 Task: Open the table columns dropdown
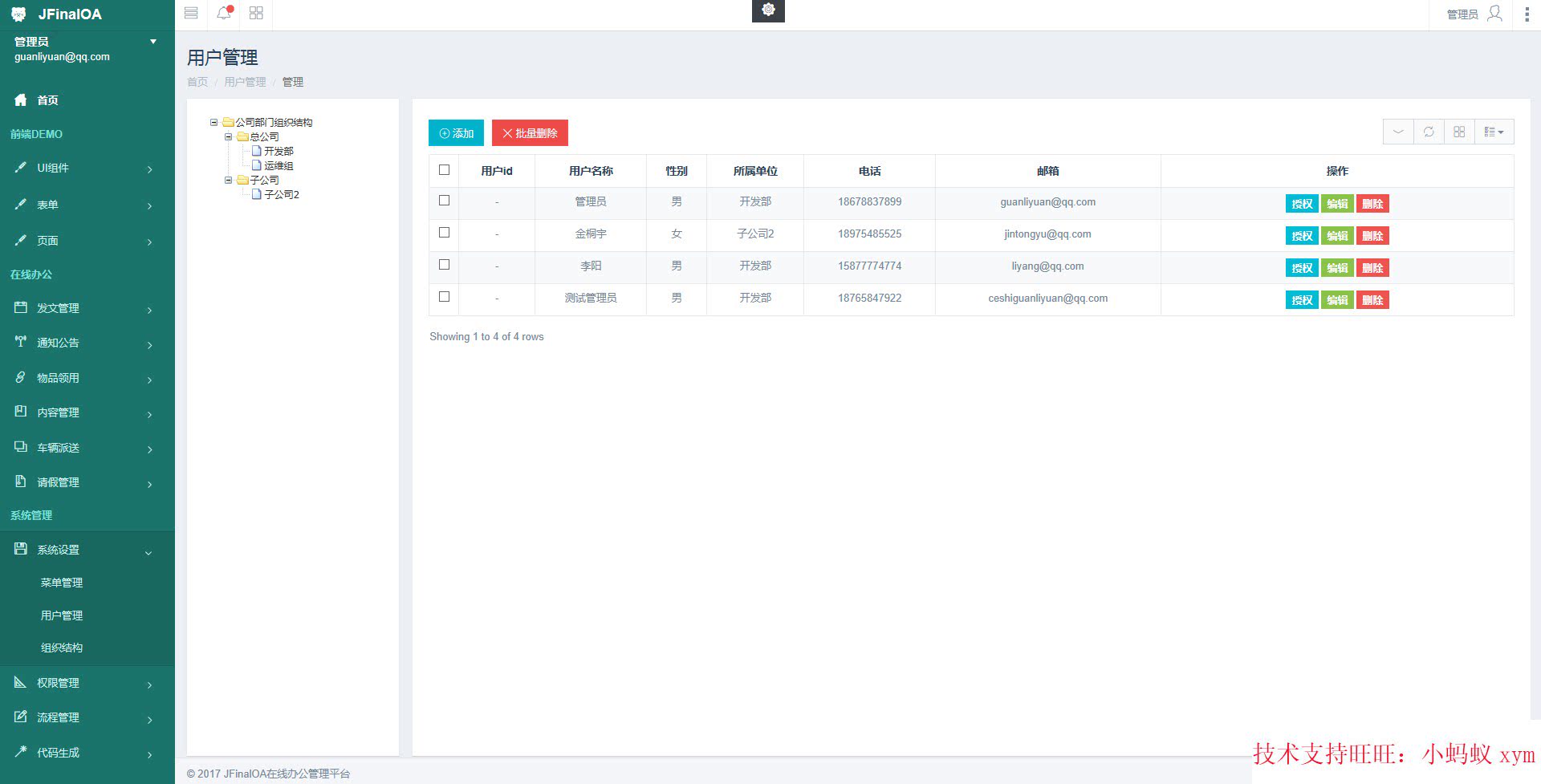click(x=1494, y=132)
